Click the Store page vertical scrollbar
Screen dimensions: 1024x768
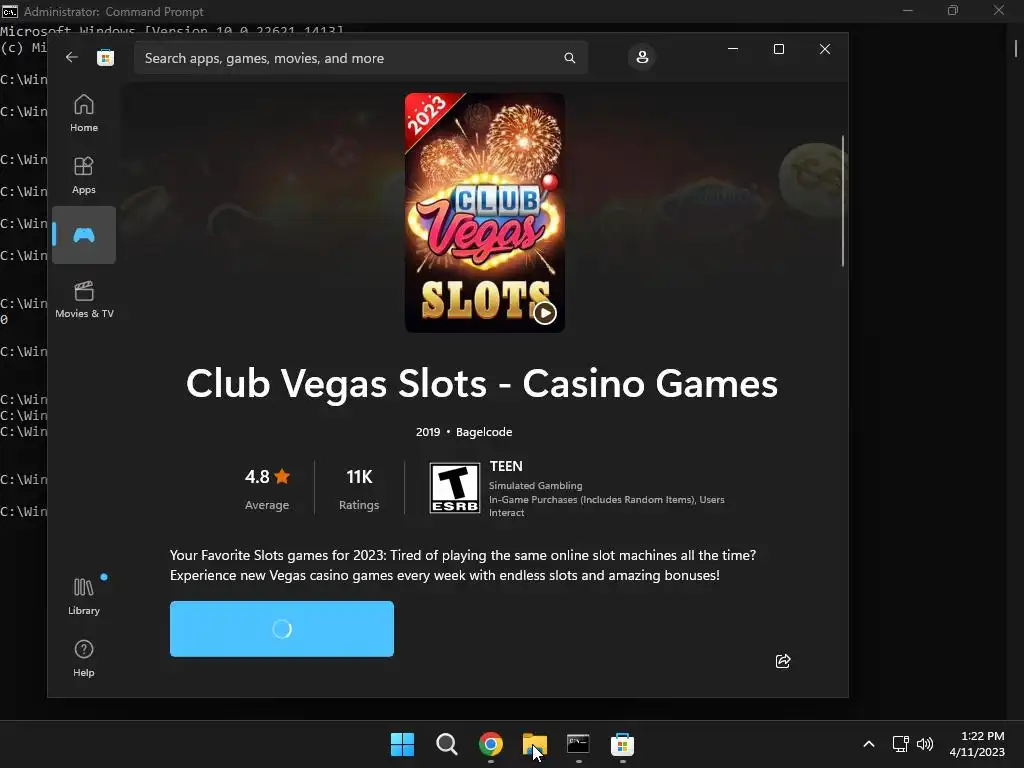pos(843,201)
